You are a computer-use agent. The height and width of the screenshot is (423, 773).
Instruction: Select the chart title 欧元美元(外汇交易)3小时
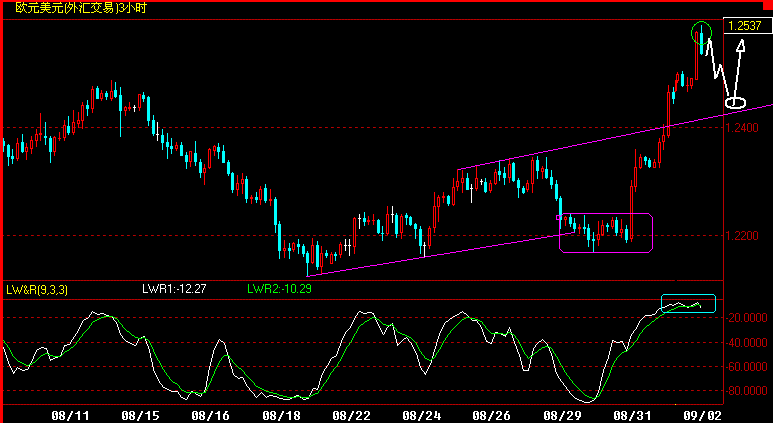click(81, 8)
